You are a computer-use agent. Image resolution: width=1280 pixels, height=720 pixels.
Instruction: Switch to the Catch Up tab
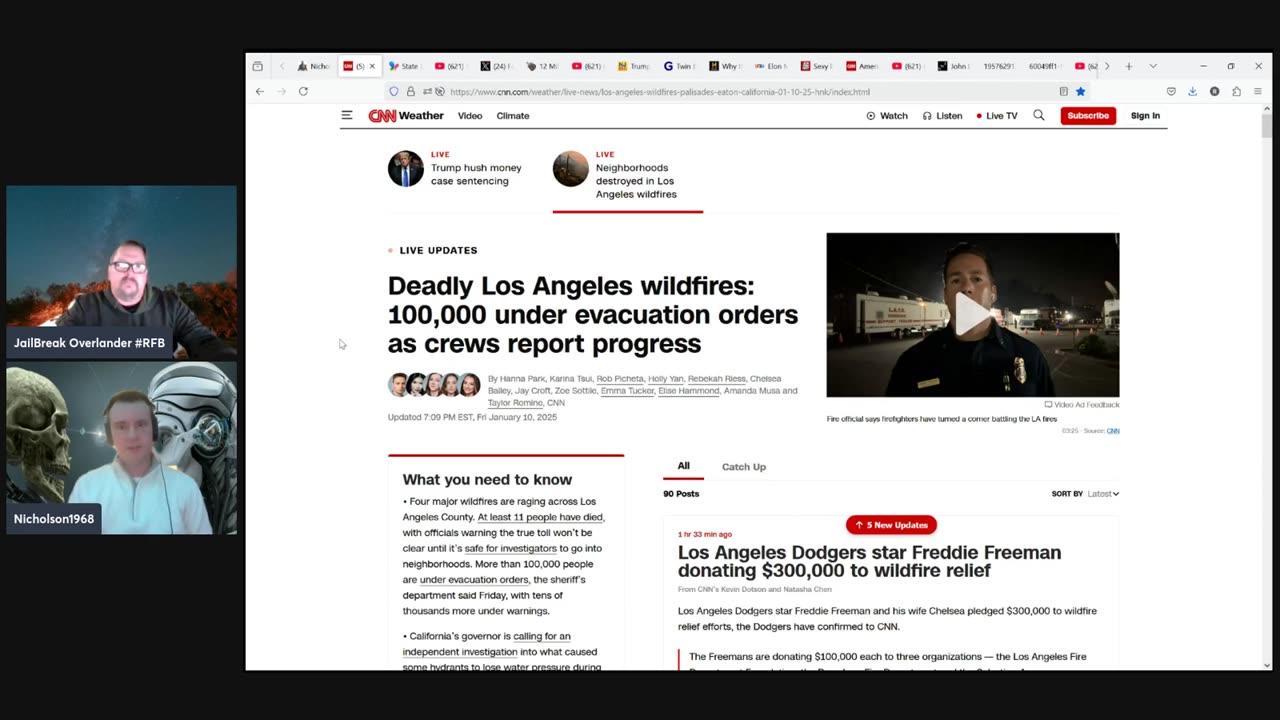[x=743, y=467]
